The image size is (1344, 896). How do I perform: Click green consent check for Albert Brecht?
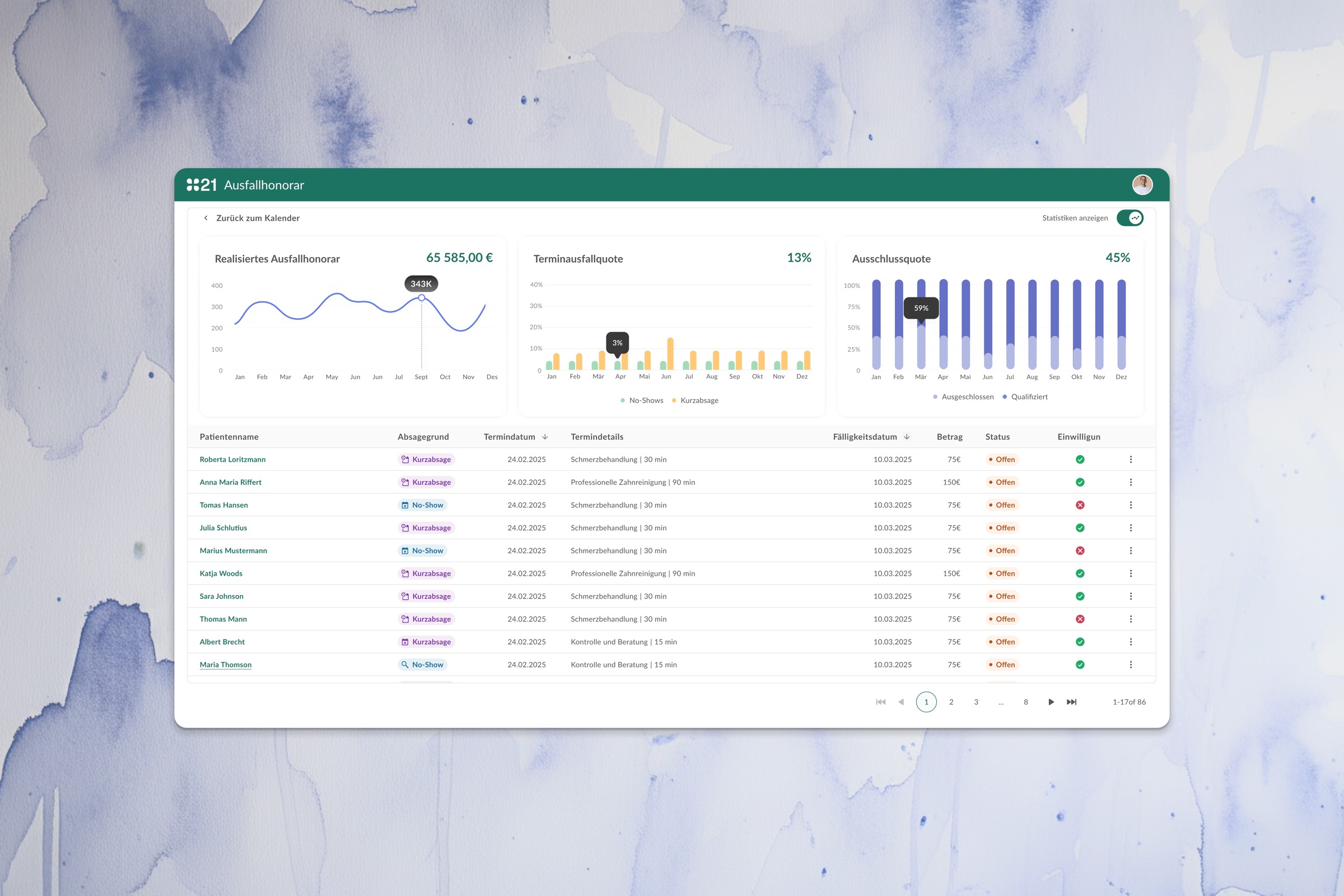(1080, 642)
